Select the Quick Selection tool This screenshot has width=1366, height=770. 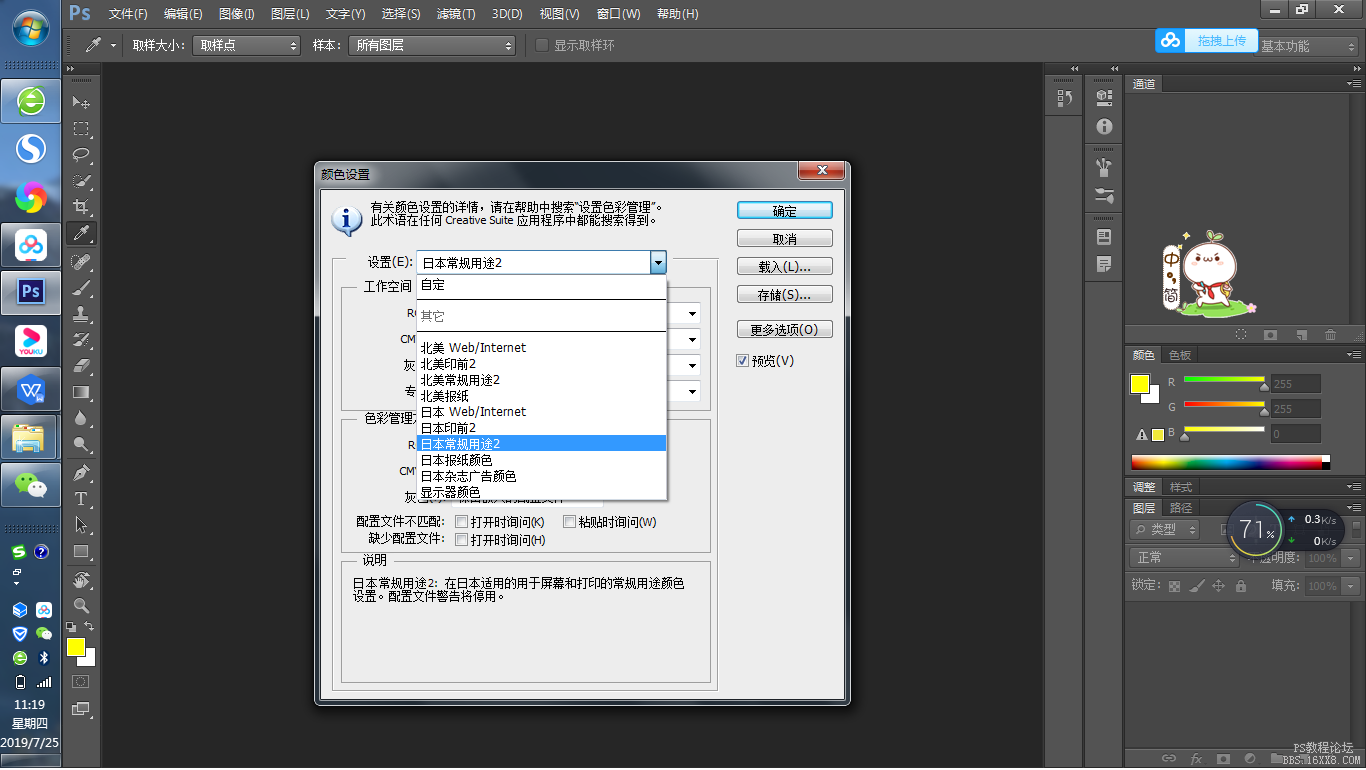point(81,181)
